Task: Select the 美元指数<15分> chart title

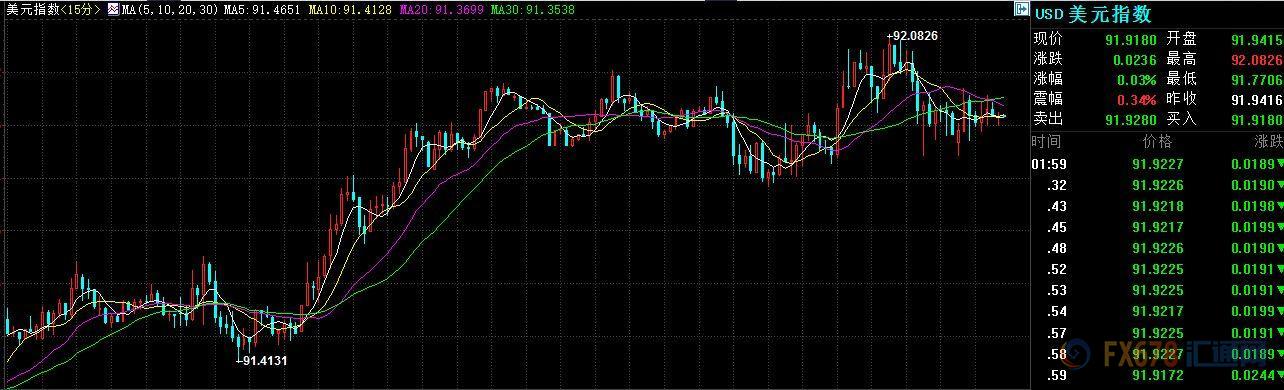Action: [51, 10]
